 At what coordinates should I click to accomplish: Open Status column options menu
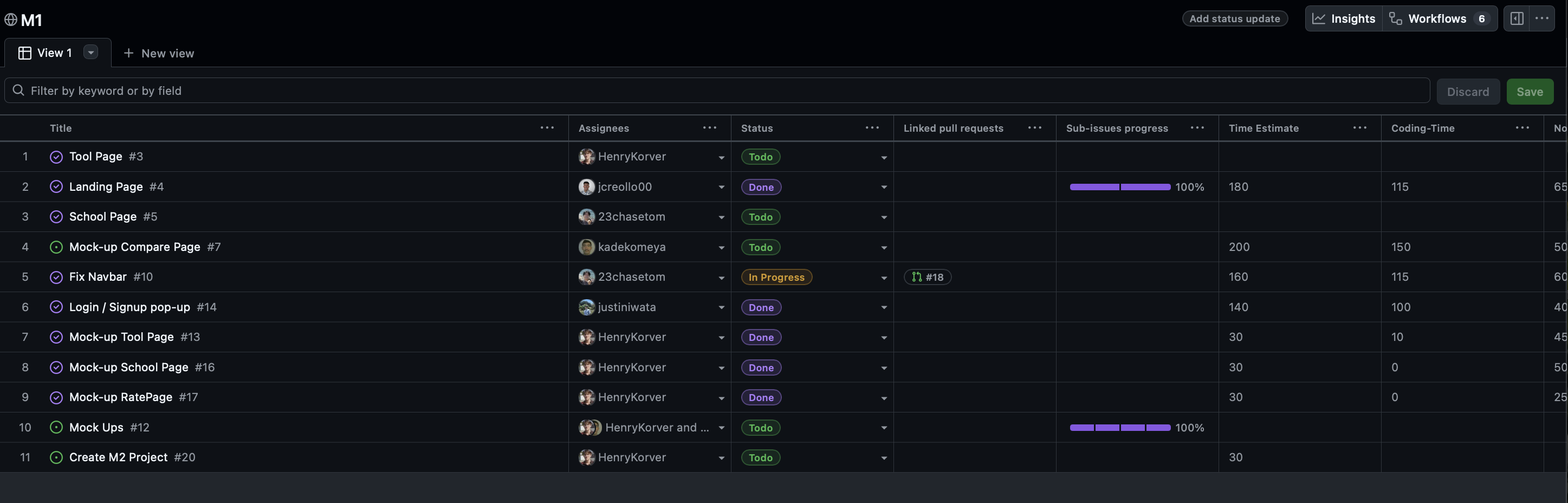click(872, 128)
